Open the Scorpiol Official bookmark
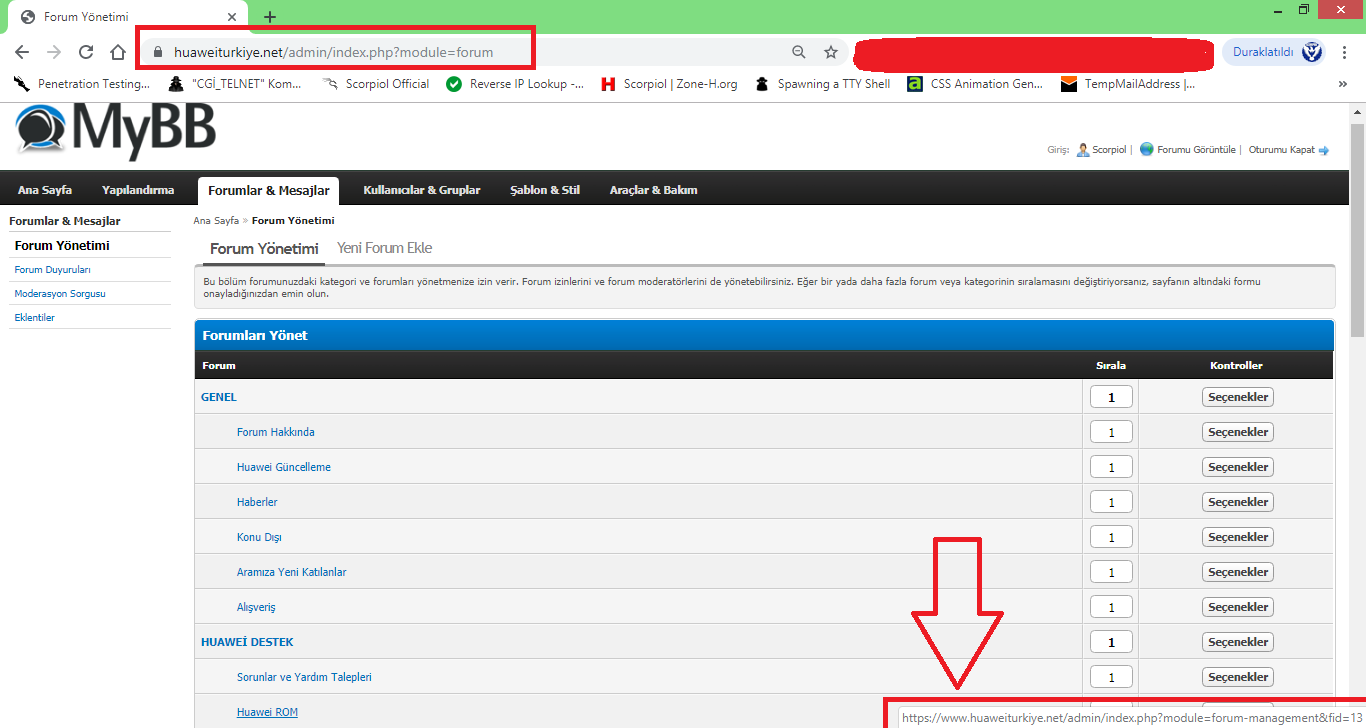This screenshot has height=728, width=1366. click(x=376, y=84)
